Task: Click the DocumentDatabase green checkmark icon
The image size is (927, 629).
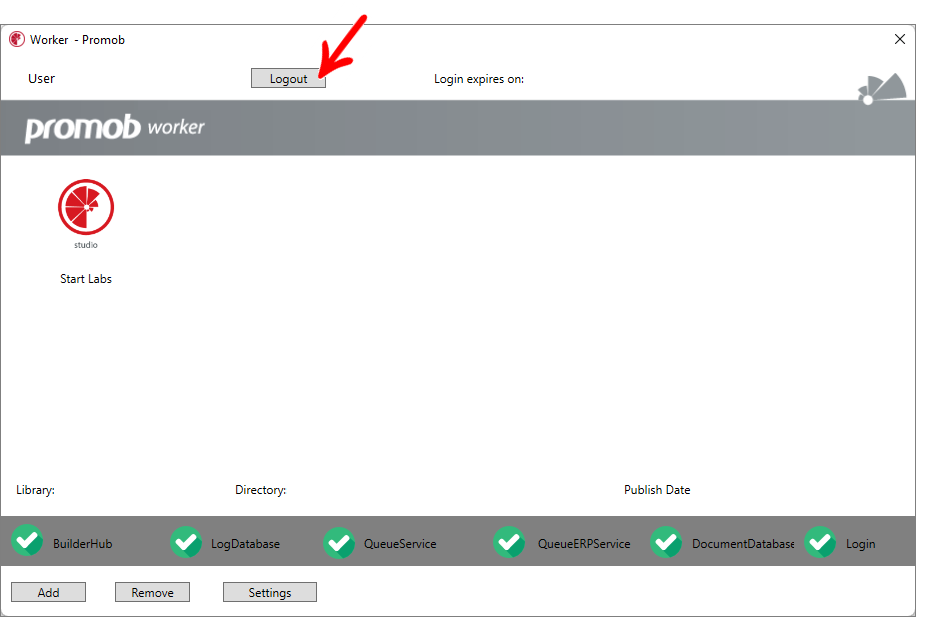Action: click(666, 542)
